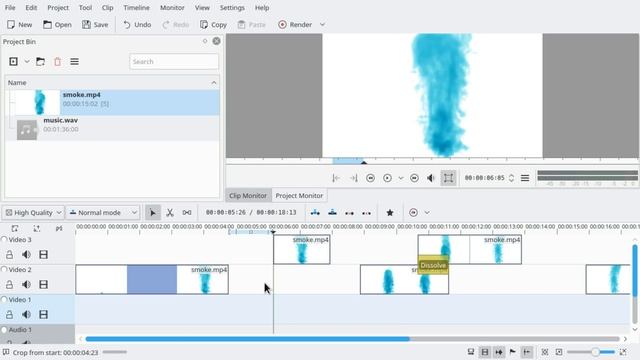Delete selected clip in Project Bin
Image resolution: width=640 pixels, height=360 pixels.
pos(58,62)
